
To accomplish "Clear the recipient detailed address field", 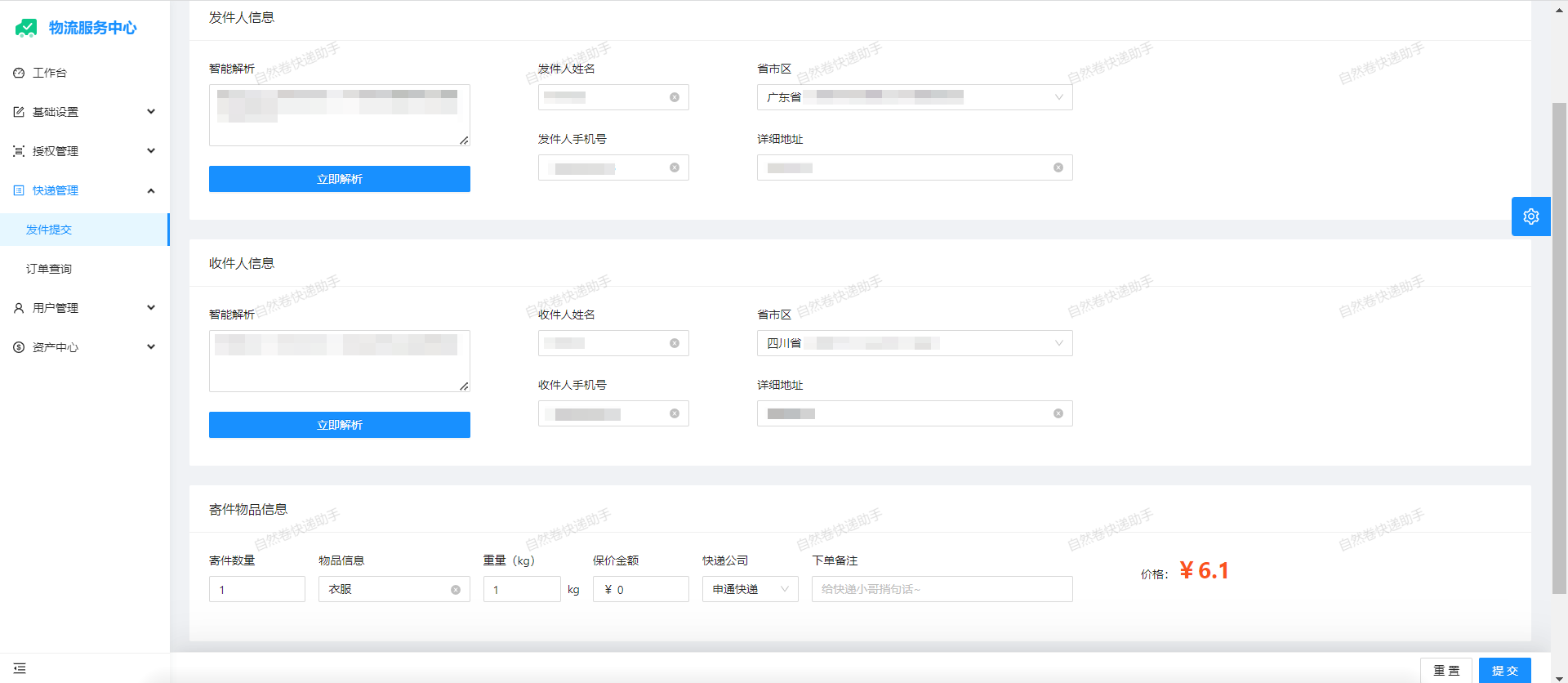I will click(x=1058, y=413).
